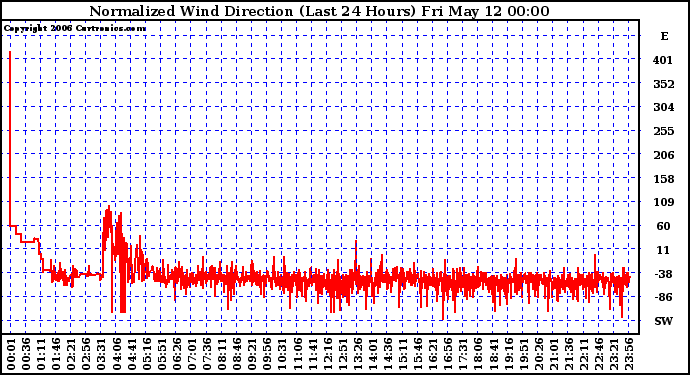This screenshot has width=690, height=375.
Task: Click the 07:01 time label
Action: click(192, 354)
